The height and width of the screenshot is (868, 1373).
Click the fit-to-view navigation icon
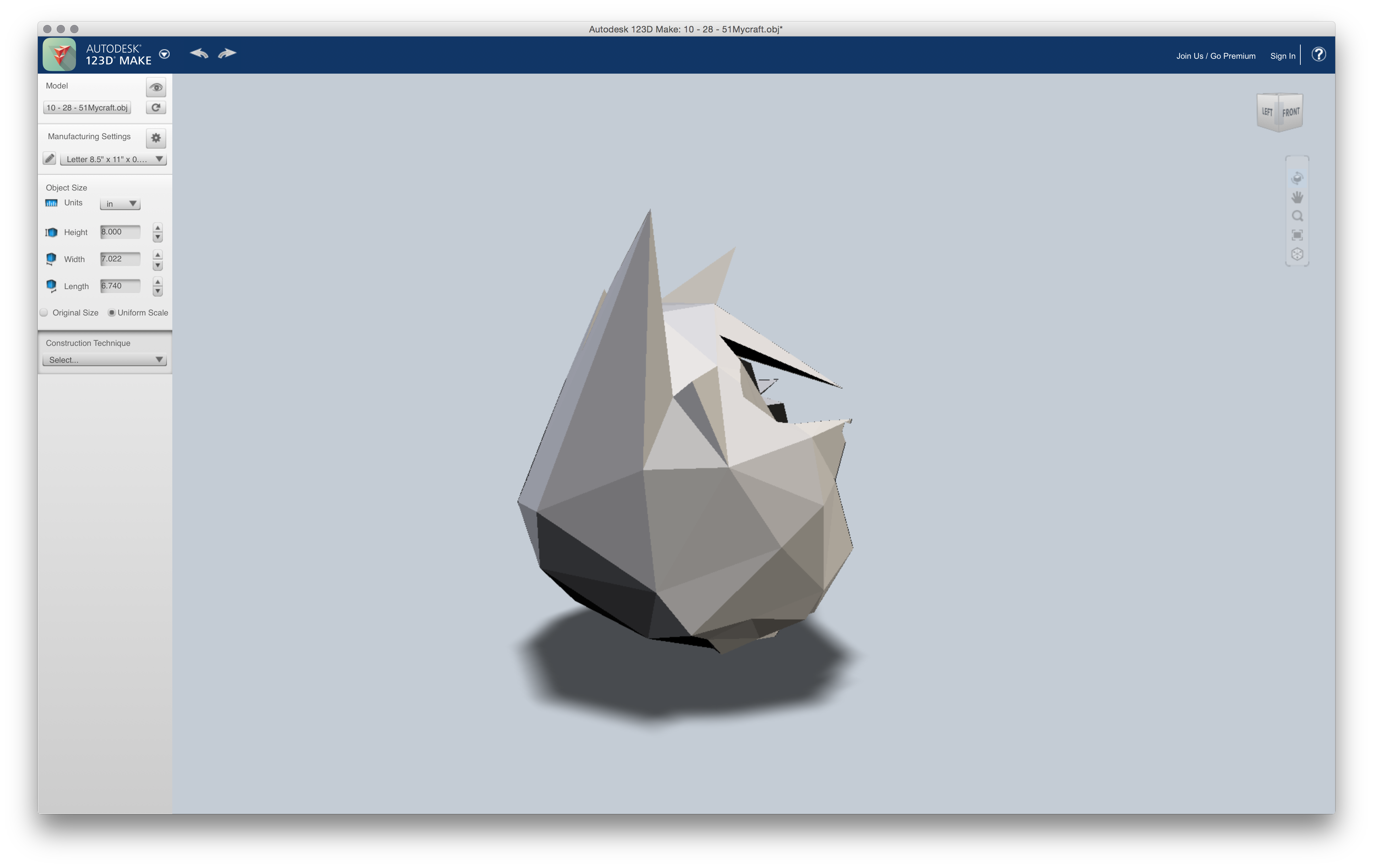point(1297,235)
